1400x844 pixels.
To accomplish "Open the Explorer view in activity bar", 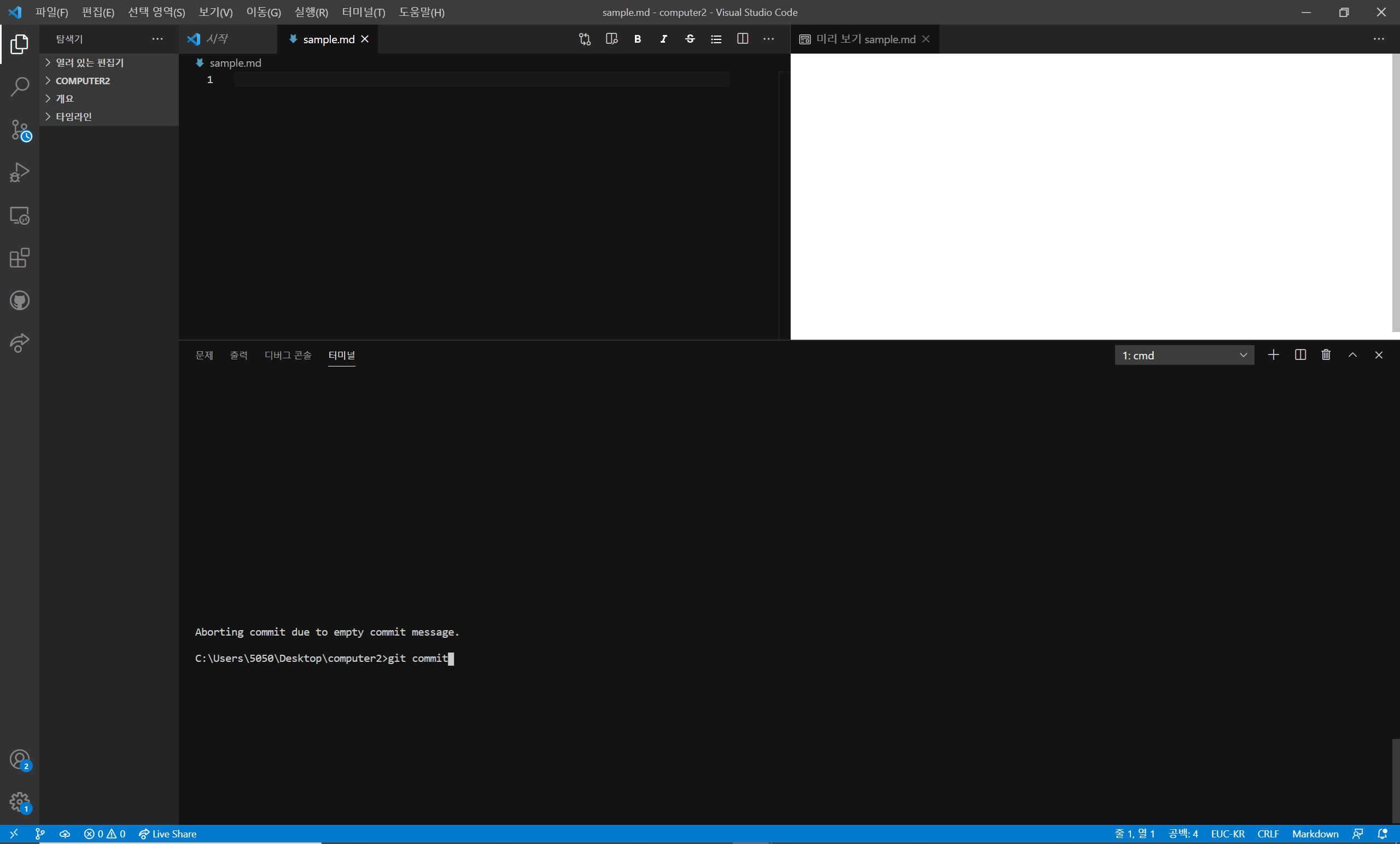I will [x=19, y=44].
